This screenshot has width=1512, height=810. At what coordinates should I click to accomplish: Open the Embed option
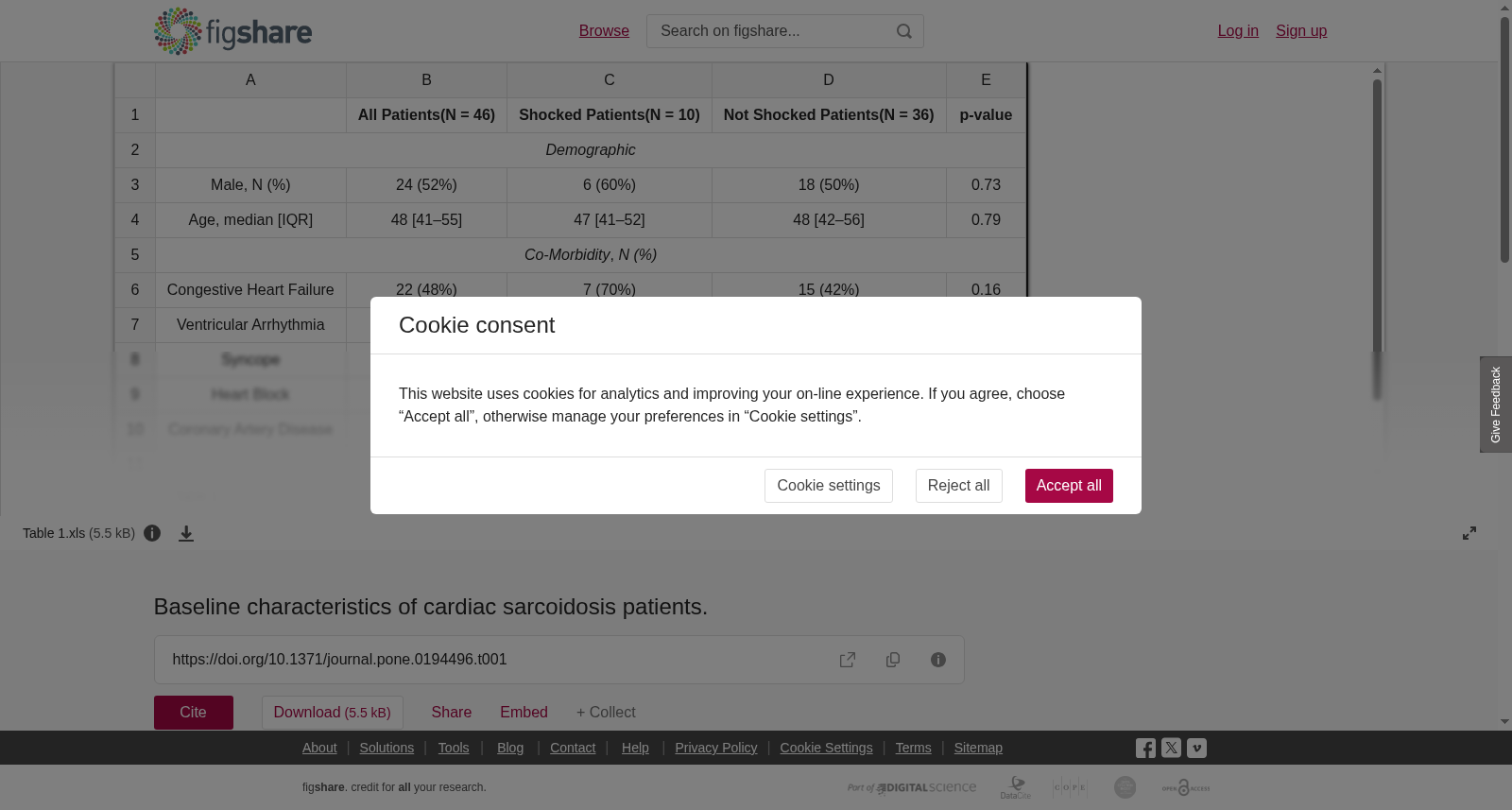coord(524,713)
